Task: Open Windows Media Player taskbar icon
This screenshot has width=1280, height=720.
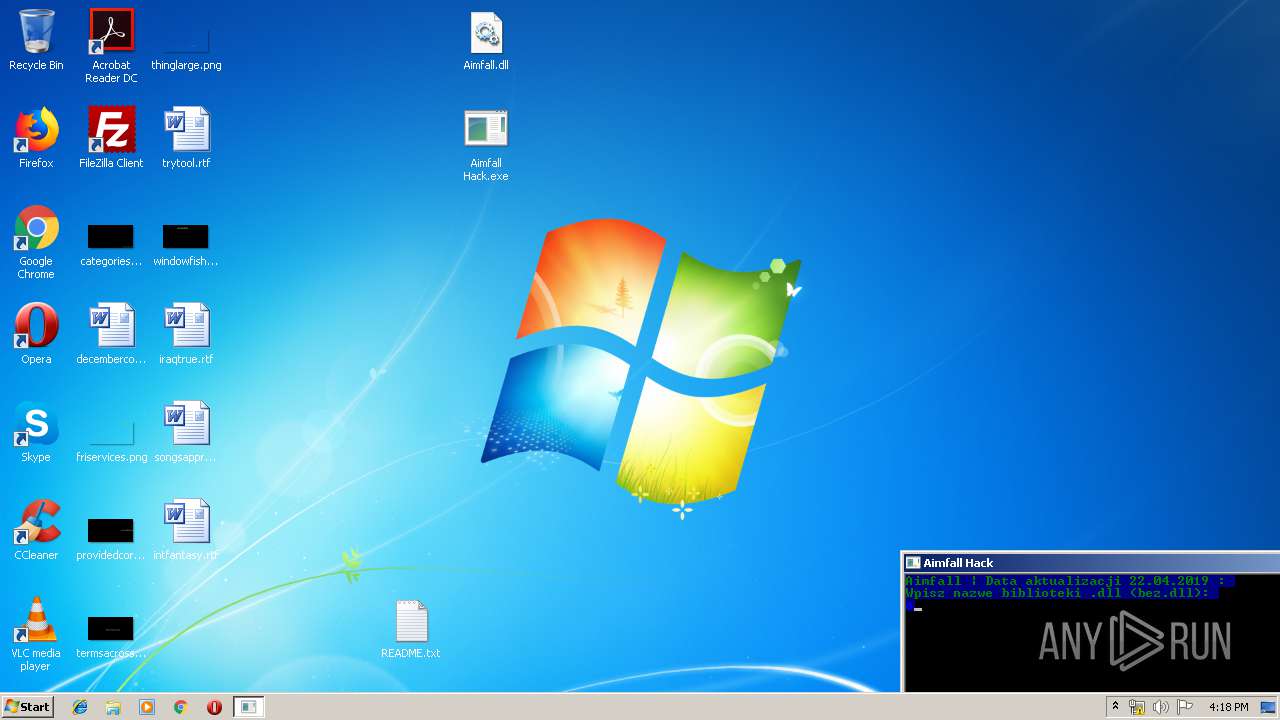Action: (147, 707)
